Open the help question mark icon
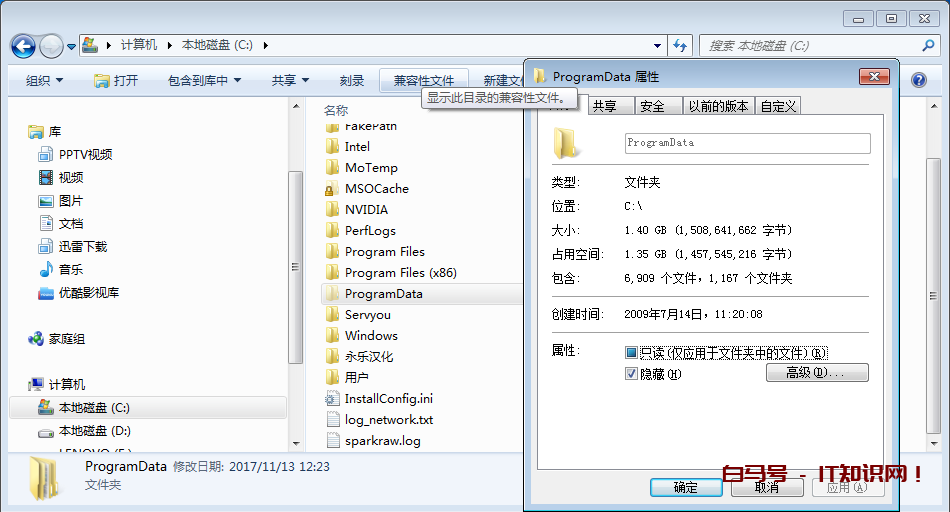 918,80
